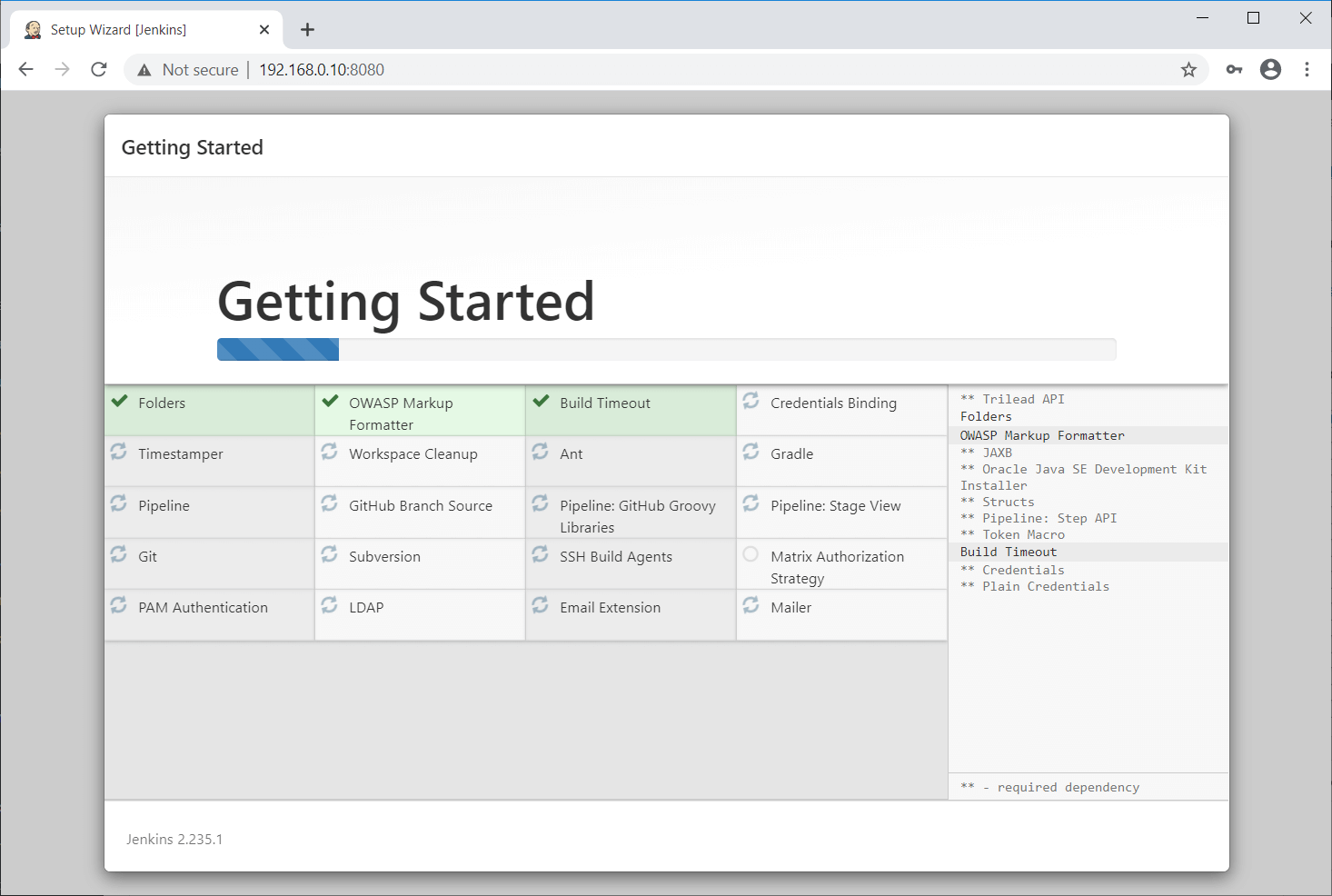Click the spinner beside Pipeline: GitHub Groovy Libraries
The image size is (1332, 896).
pos(540,503)
